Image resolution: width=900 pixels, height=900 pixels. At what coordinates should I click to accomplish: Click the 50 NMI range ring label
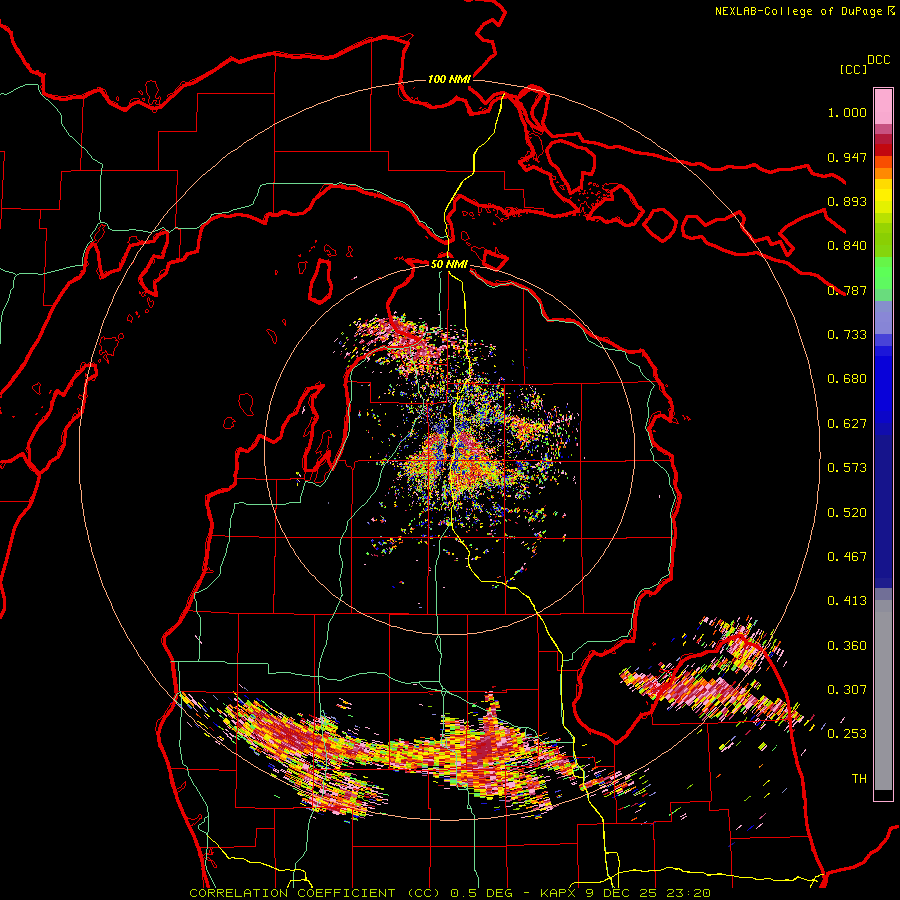(449, 264)
